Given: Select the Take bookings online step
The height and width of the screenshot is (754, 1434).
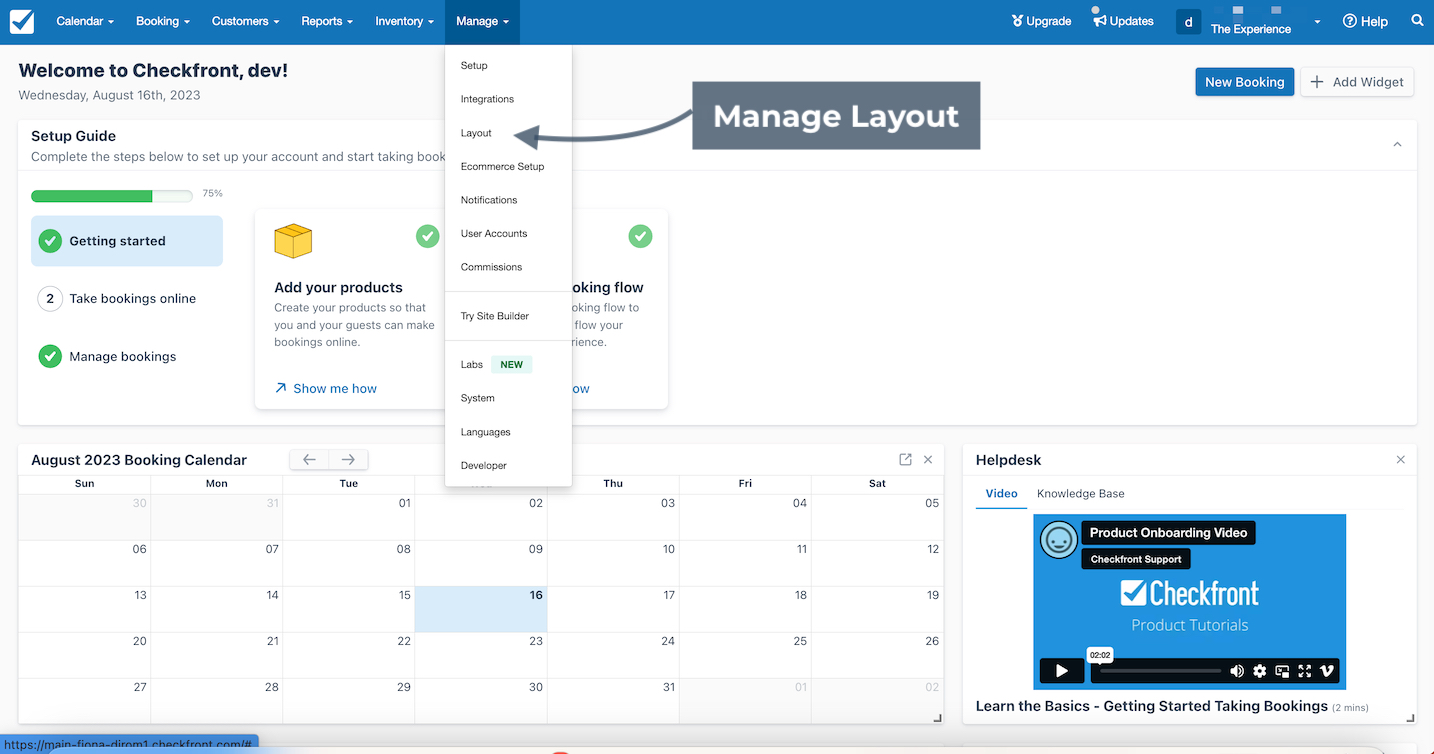Looking at the screenshot, I should tap(127, 298).
